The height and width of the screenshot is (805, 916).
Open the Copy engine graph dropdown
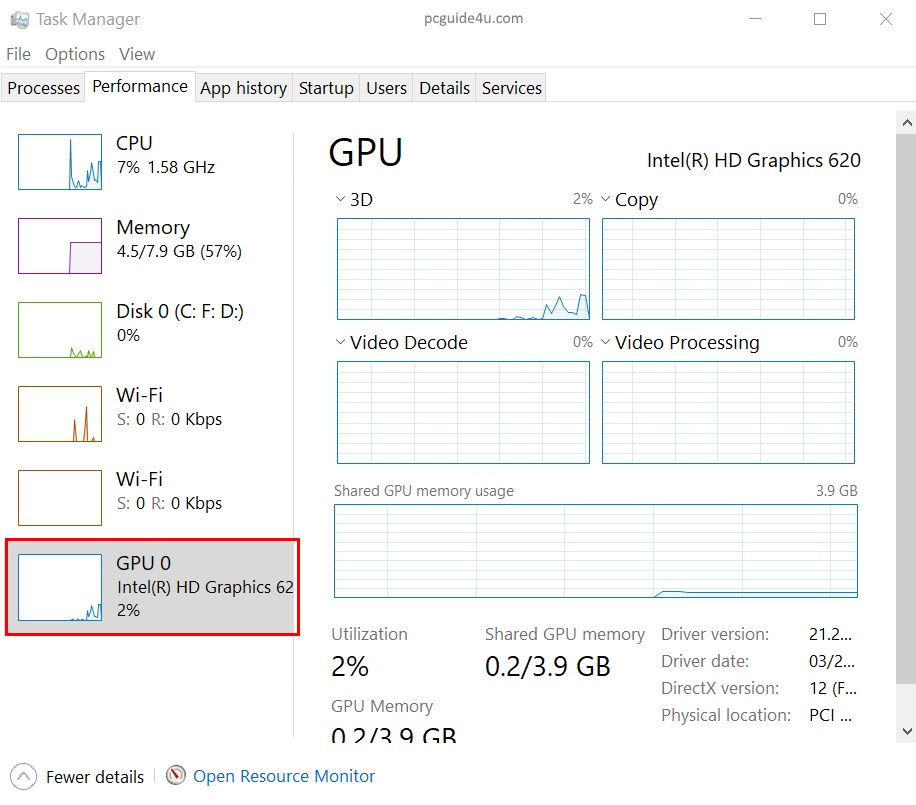(606, 200)
